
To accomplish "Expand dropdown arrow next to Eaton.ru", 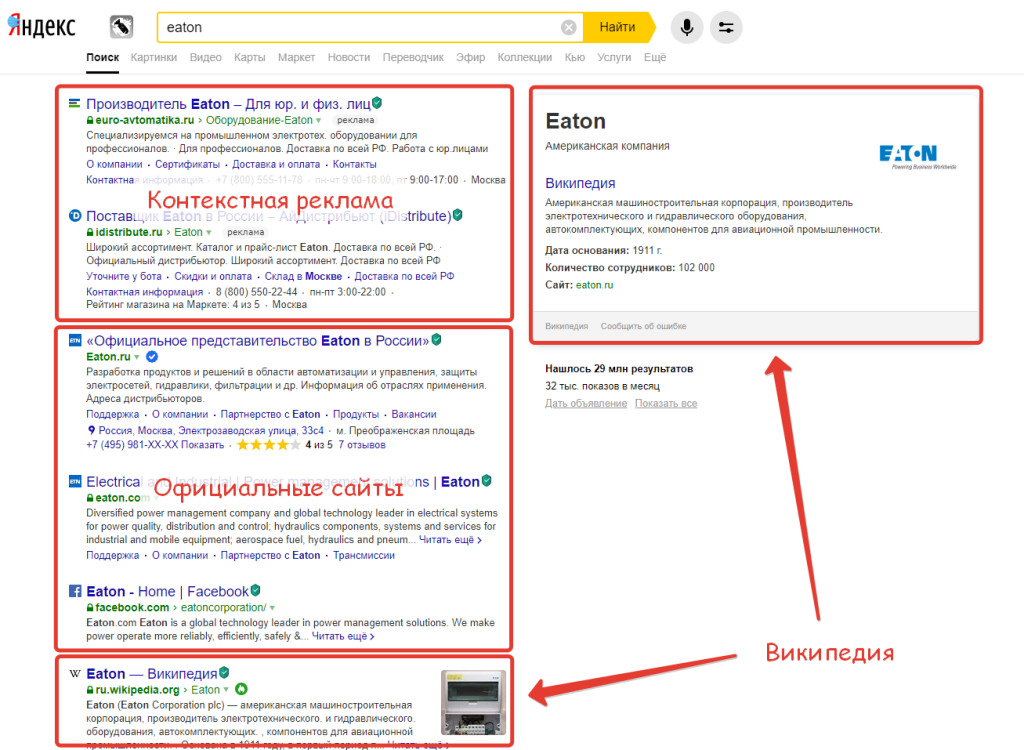I will [x=136, y=357].
